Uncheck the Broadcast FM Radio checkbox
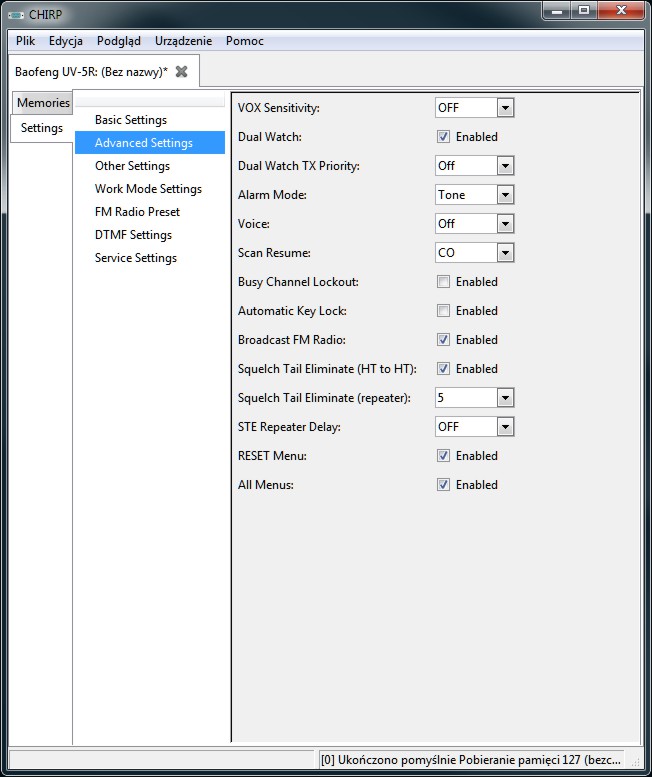Screen dimensions: 652x777 (443, 340)
